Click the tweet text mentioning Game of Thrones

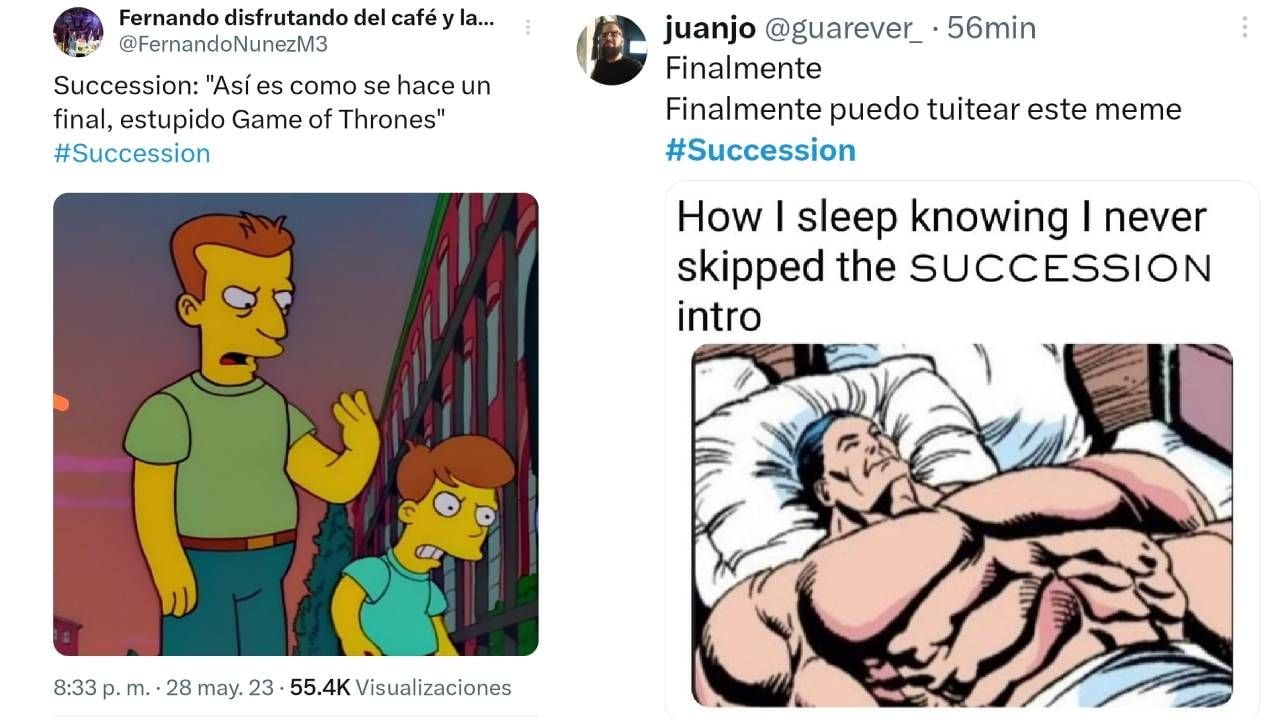[x=271, y=103]
